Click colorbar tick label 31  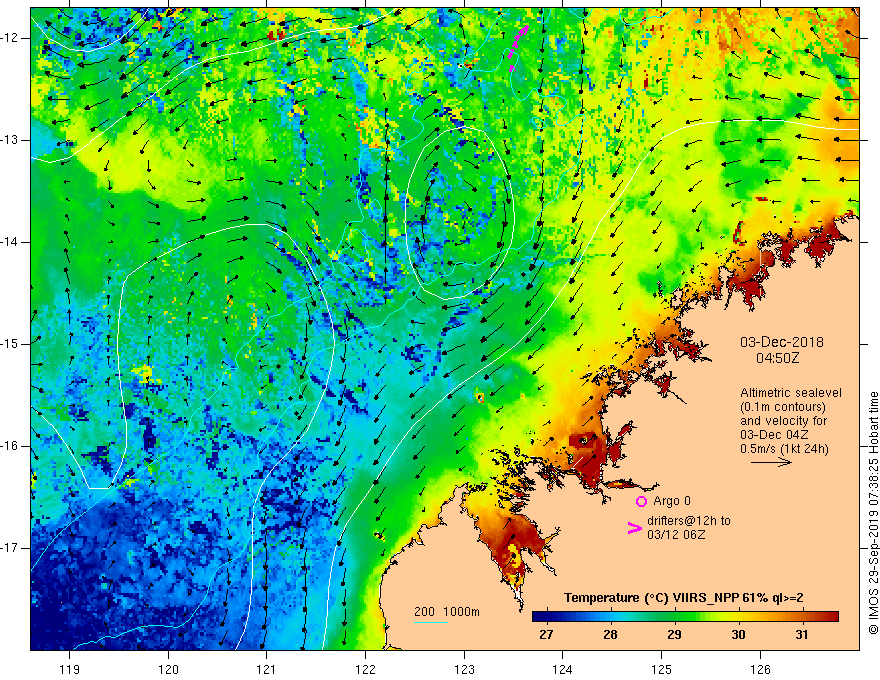coord(802,634)
